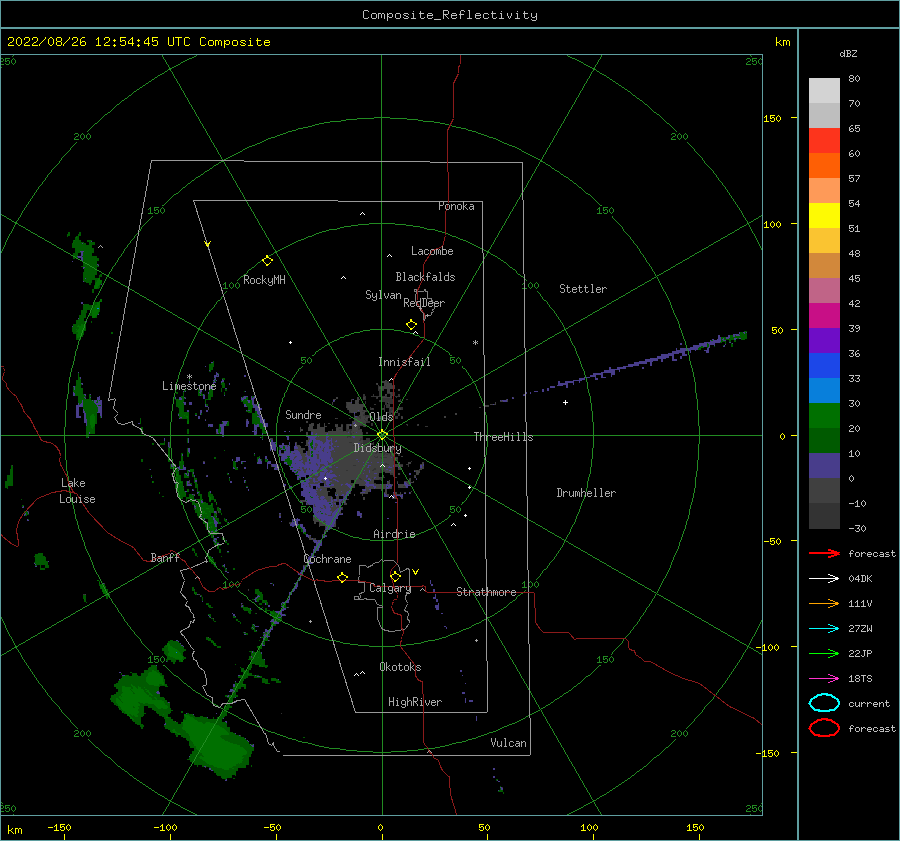900x841 pixels.
Task: Click the Airdrie city label
Action: [x=394, y=534]
